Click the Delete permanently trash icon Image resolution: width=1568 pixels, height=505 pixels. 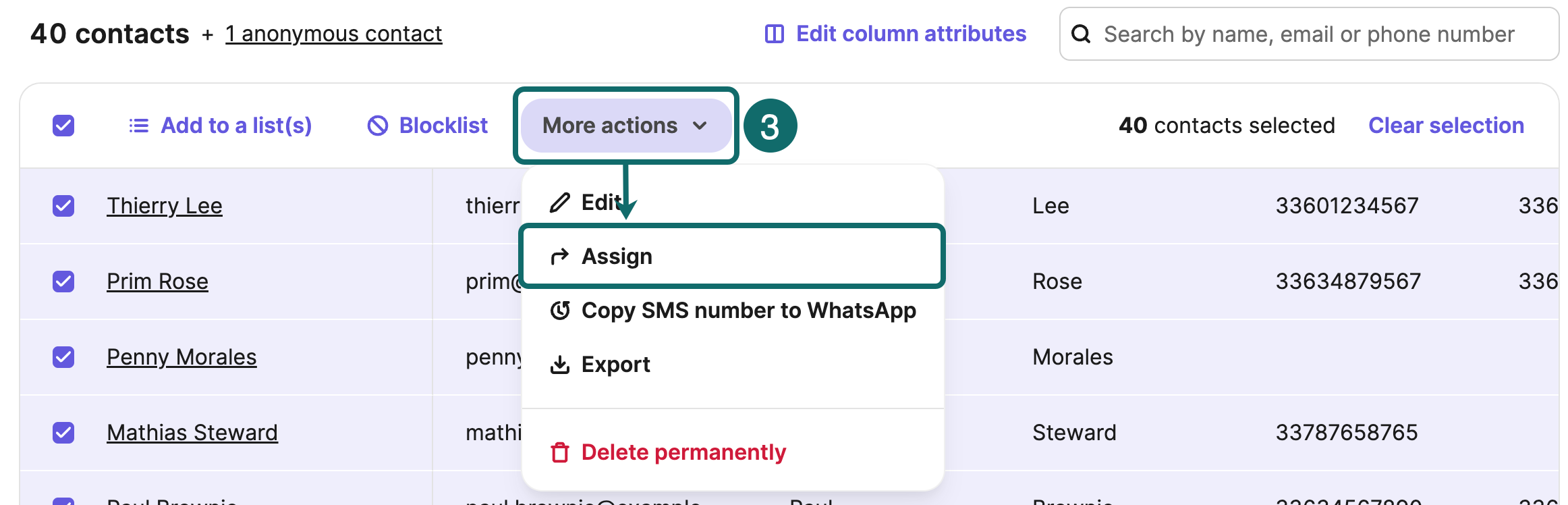click(x=560, y=452)
